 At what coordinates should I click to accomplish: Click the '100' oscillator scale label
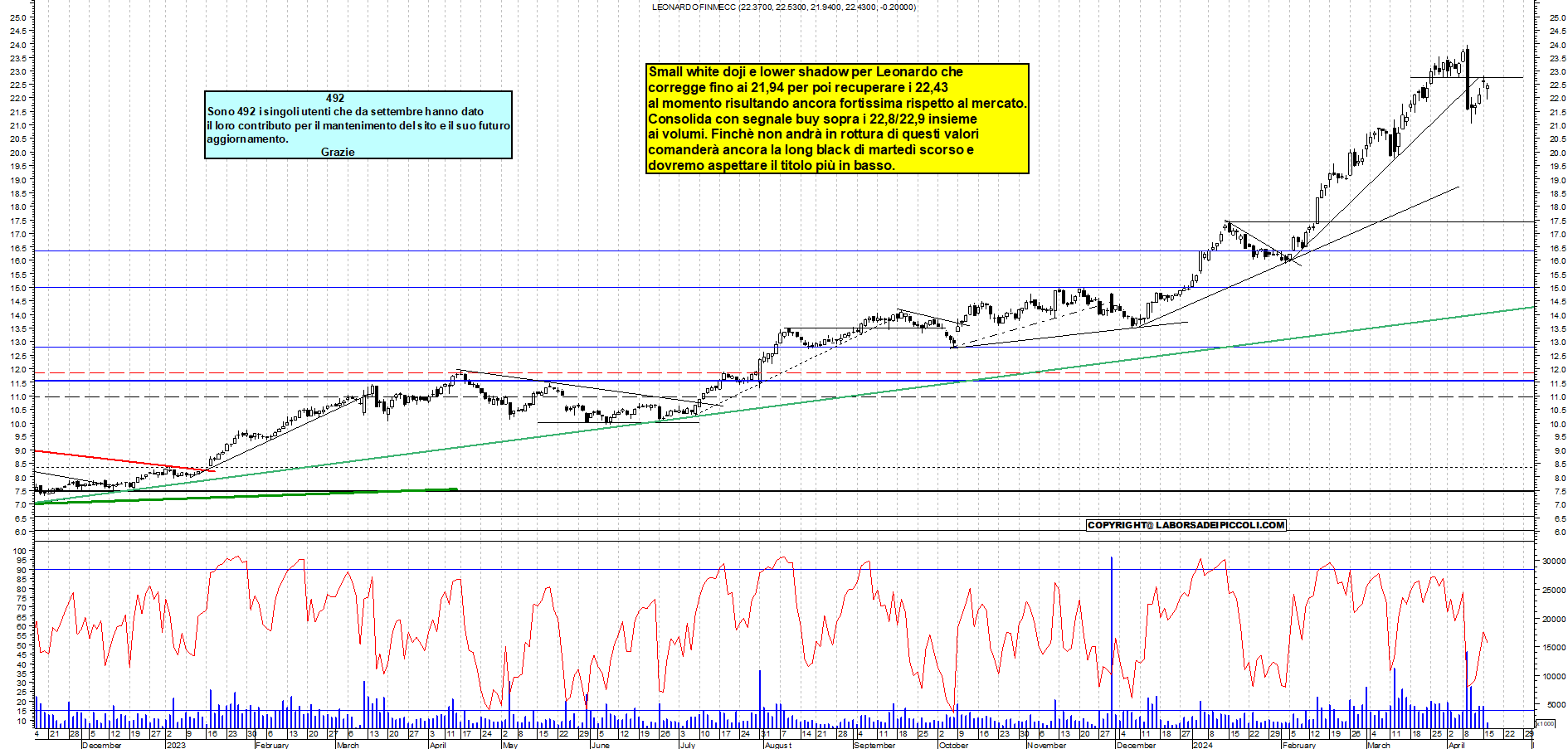point(21,552)
